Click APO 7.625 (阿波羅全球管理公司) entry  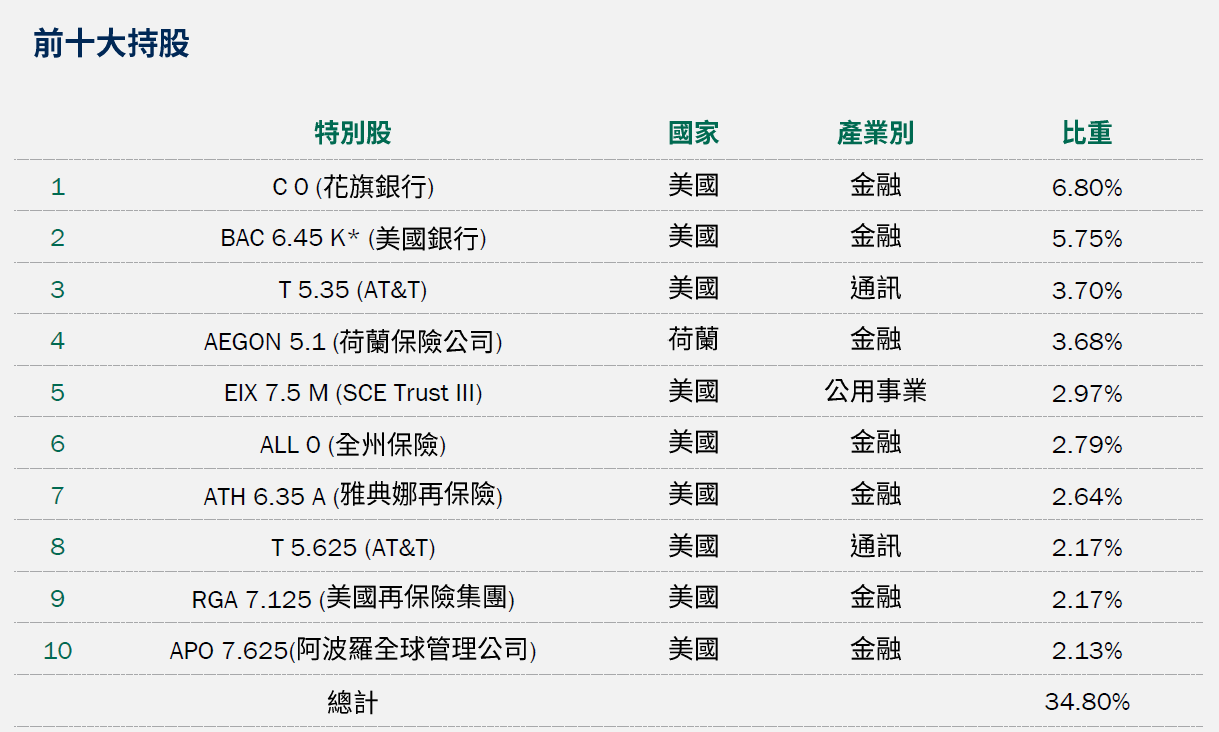click(x=353, y=651)
